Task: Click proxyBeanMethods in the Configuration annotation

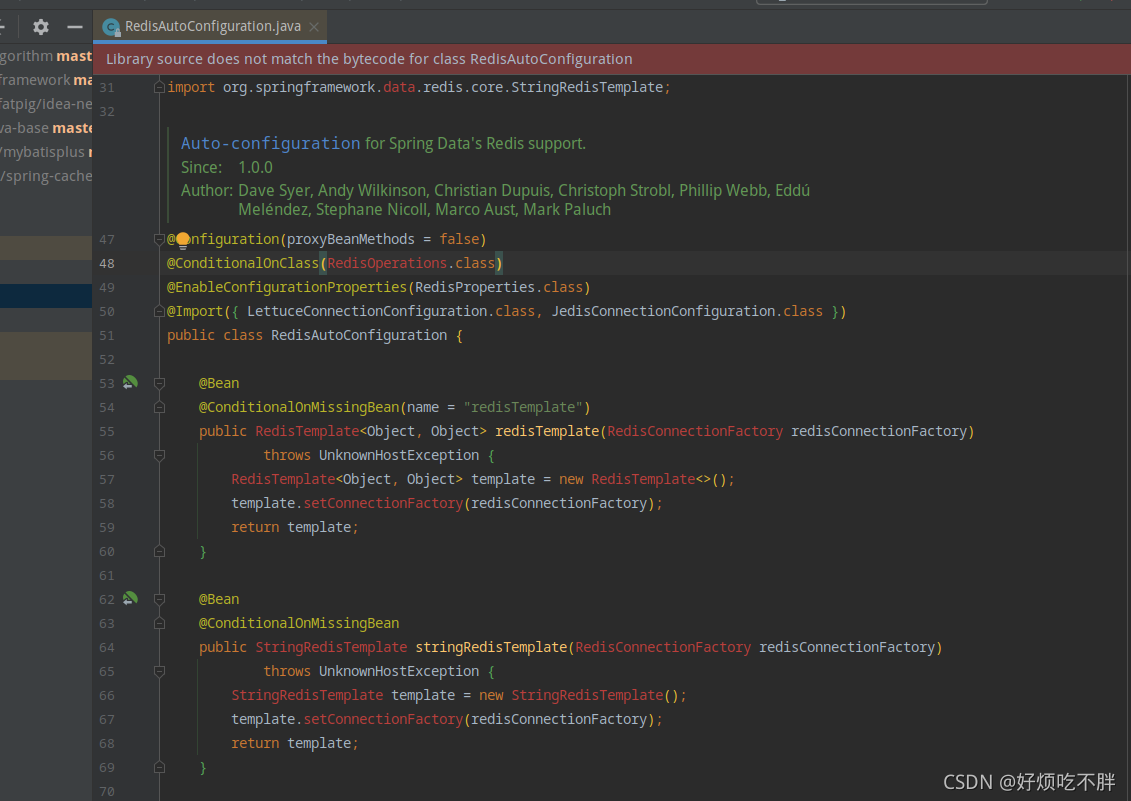Action: 351,239
